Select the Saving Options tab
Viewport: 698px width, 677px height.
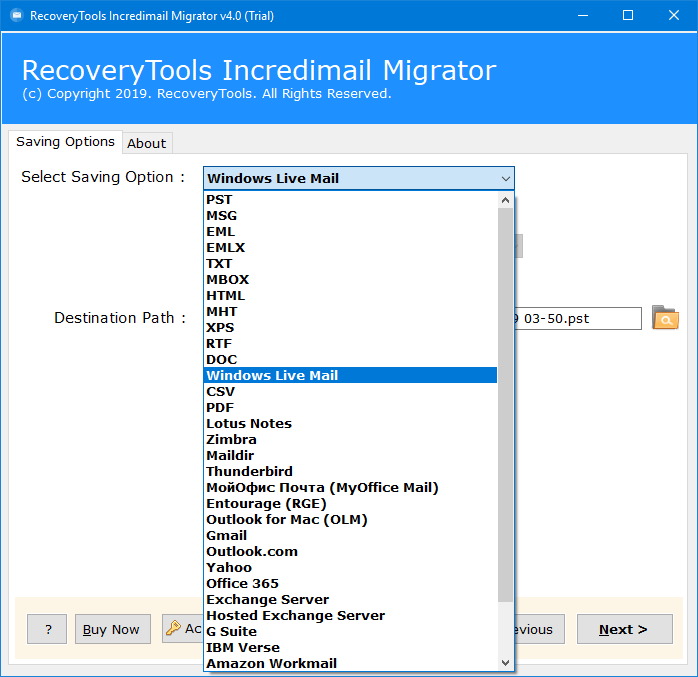(65, 142)
